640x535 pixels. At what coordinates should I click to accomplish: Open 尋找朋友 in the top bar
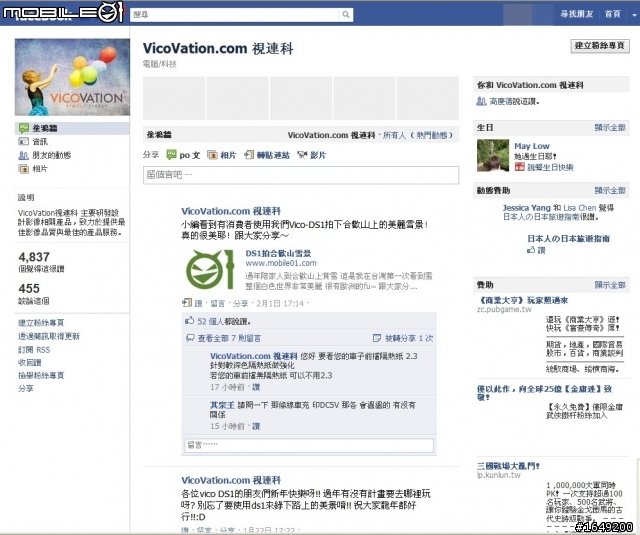pos(576,14)
